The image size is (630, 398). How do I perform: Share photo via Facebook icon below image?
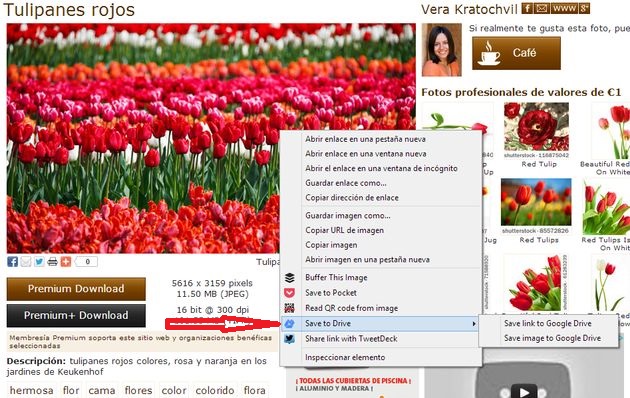pyautogui.click(x=12, y=262)
